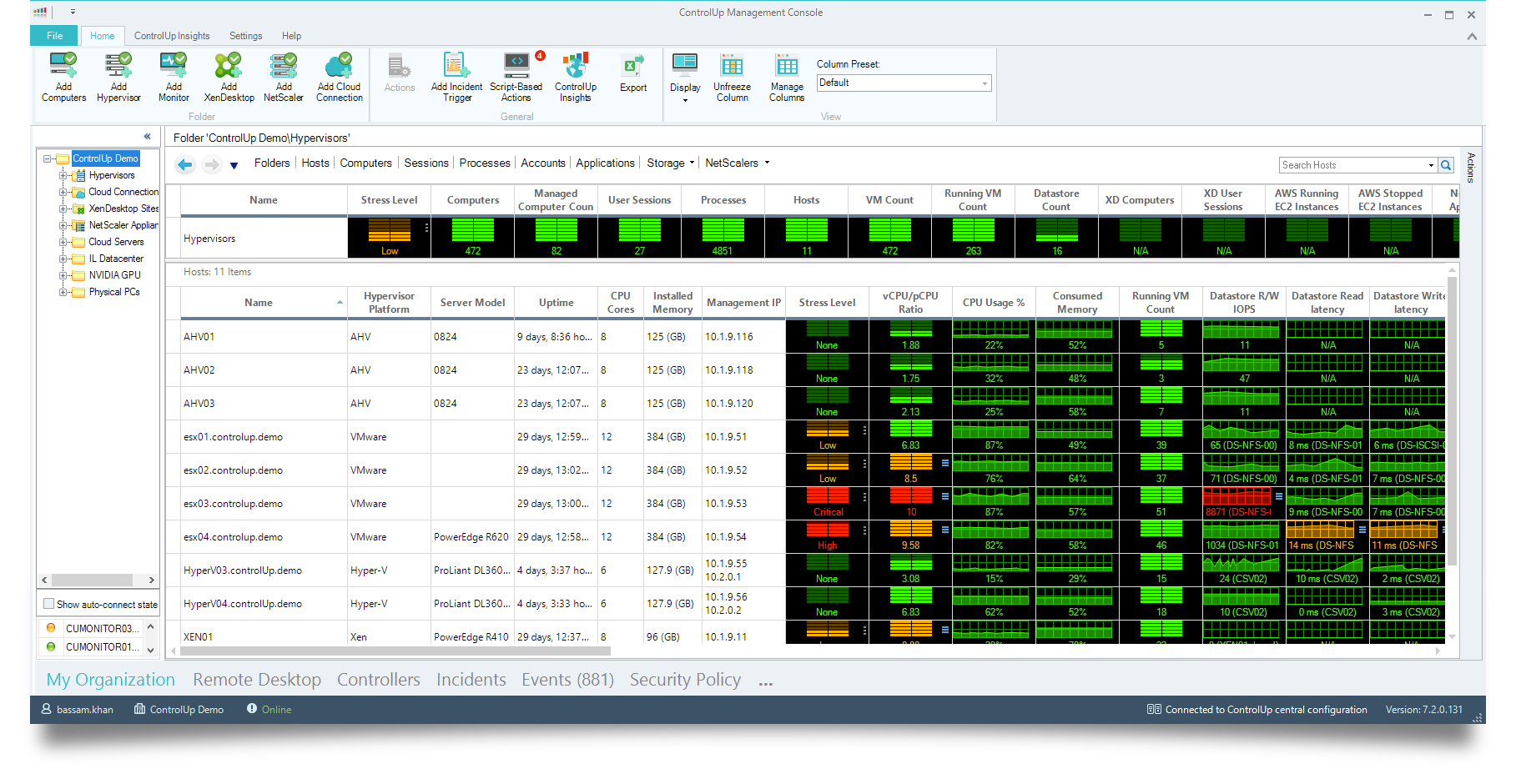1516x784 pixels.
Task: Open the Storage view dropdown
Action: pyautogui.click(x=671, y=163)
